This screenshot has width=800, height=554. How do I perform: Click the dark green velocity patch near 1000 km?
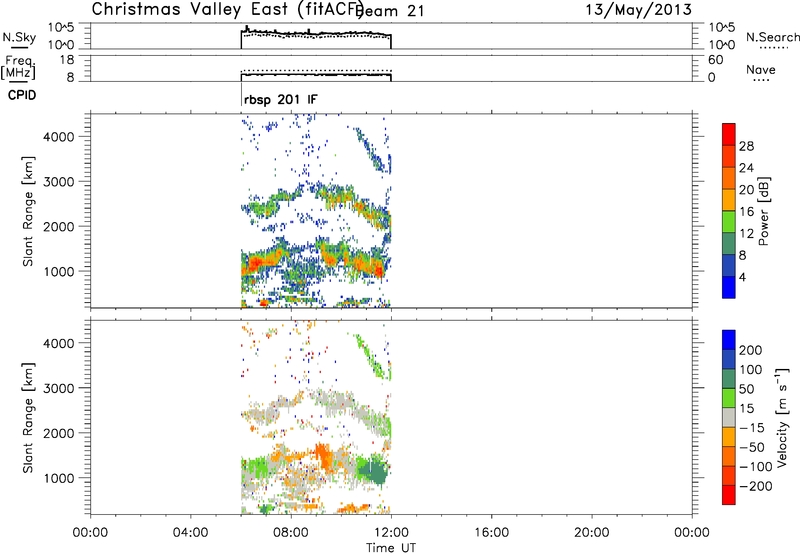click(x=375, y=472)
